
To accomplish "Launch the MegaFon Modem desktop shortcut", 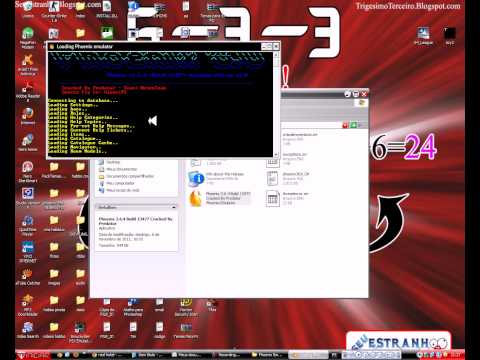I will pos(28,38).
